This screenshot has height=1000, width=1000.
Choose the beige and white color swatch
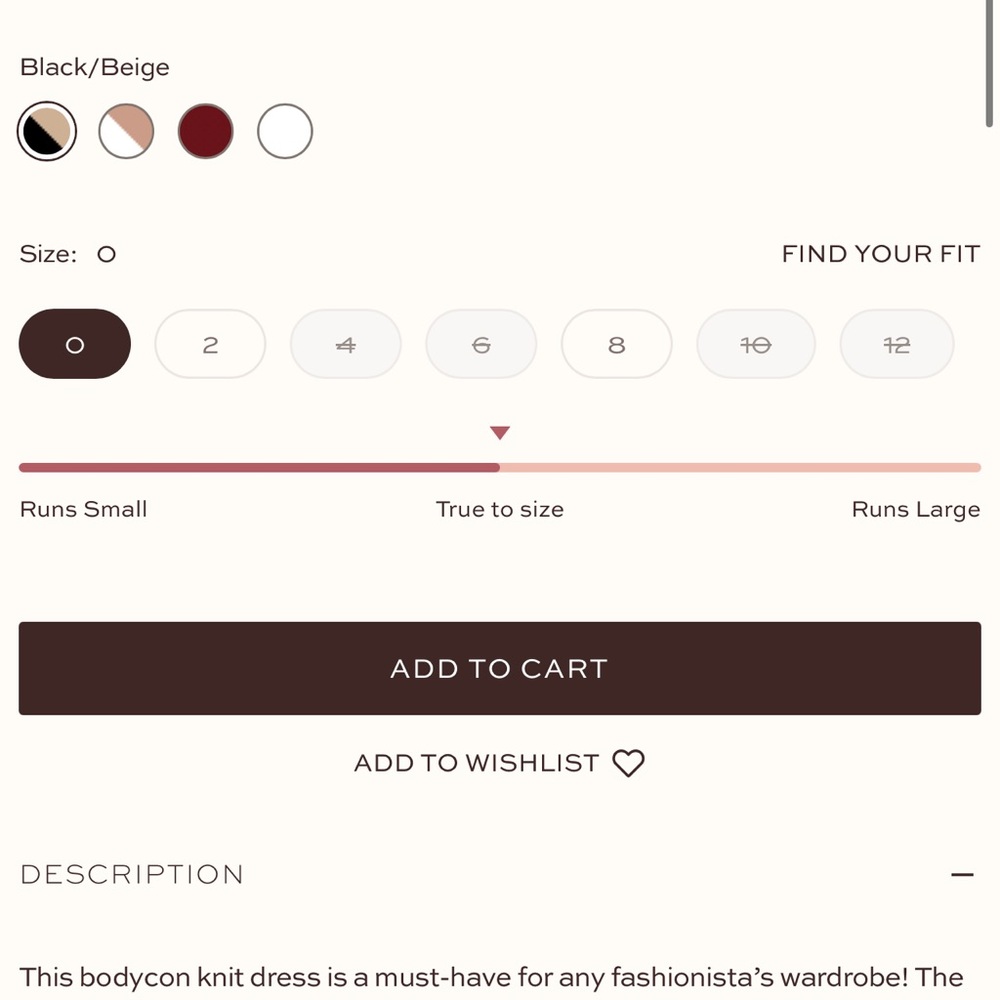point(126,131)
